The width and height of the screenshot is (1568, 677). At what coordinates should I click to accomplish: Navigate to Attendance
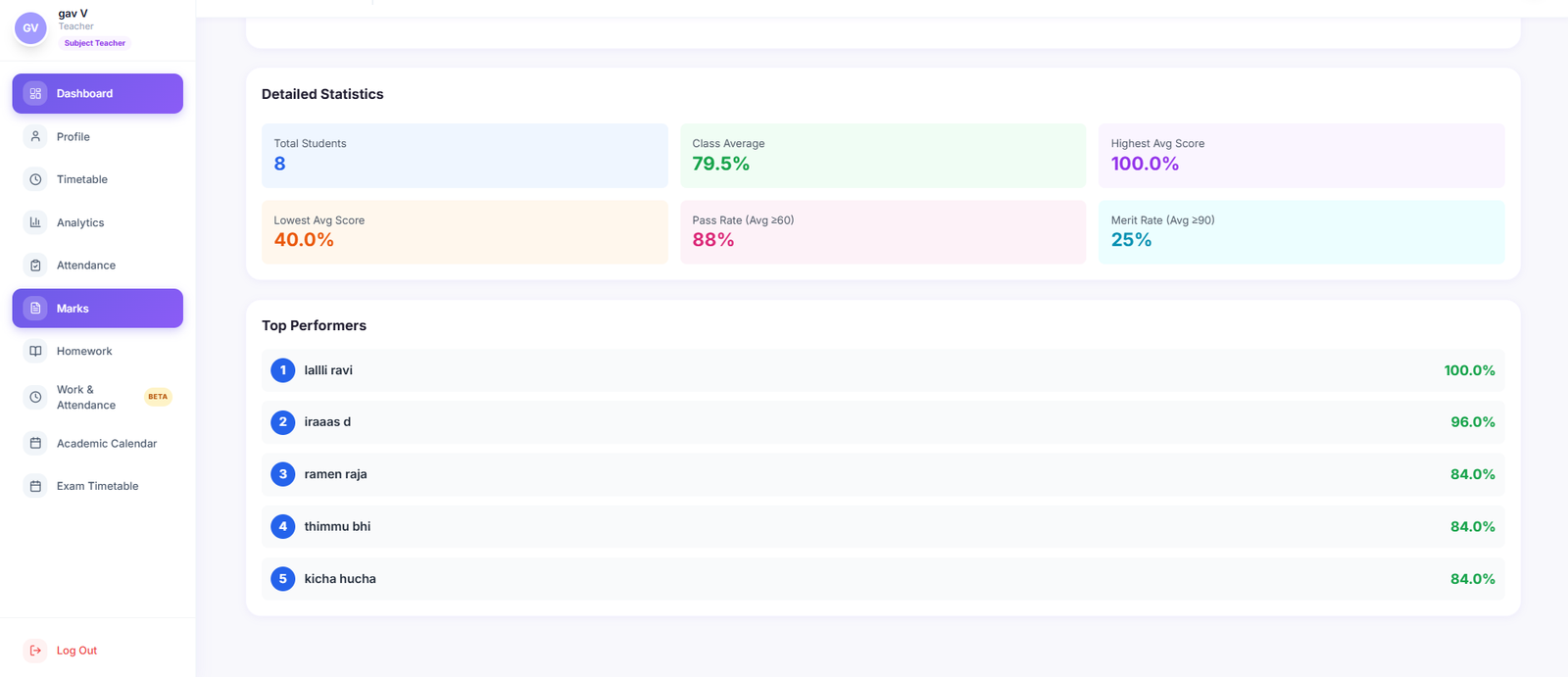tap(97, 265)
